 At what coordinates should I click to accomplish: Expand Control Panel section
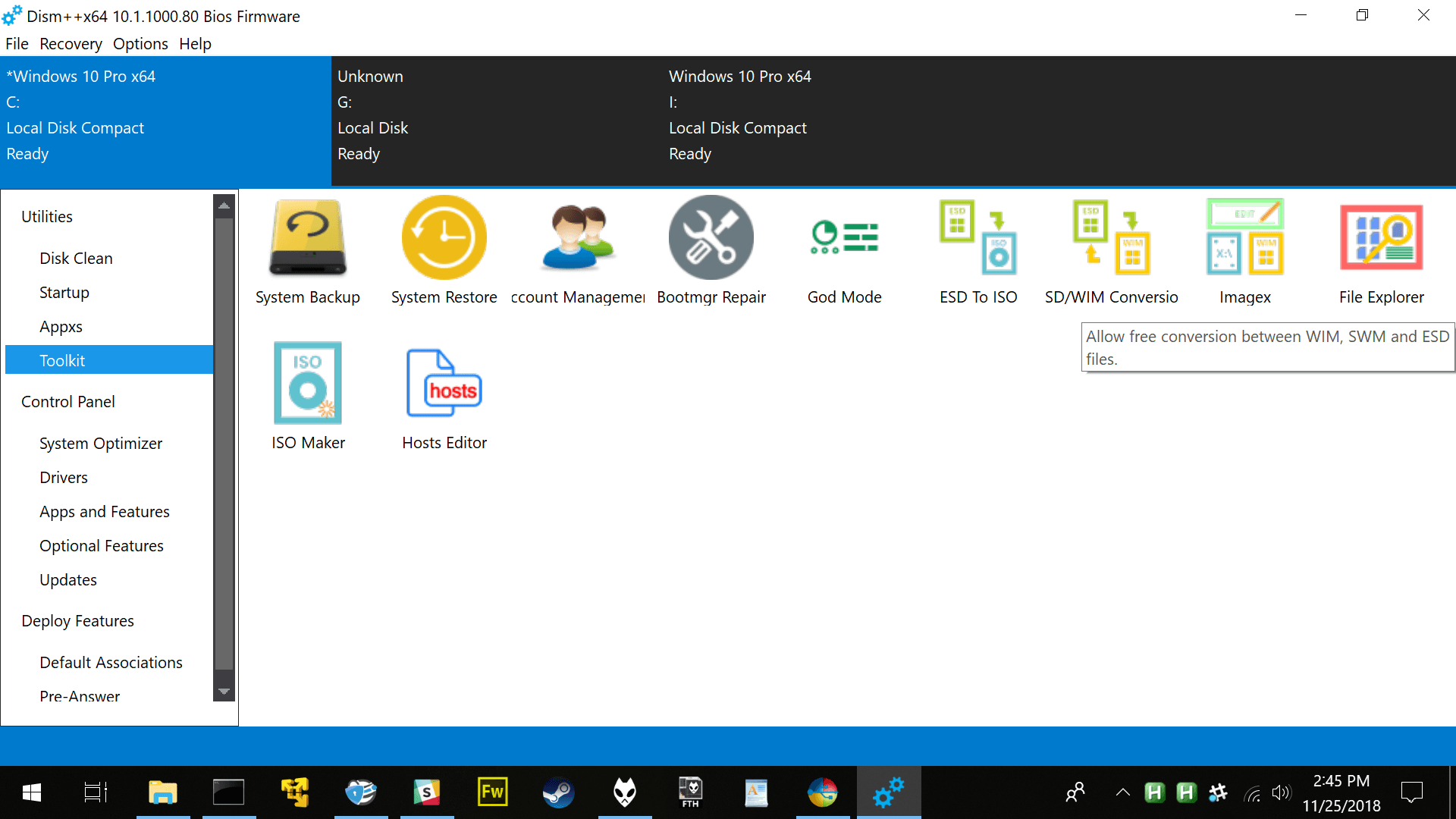click(x=68, y=402)
